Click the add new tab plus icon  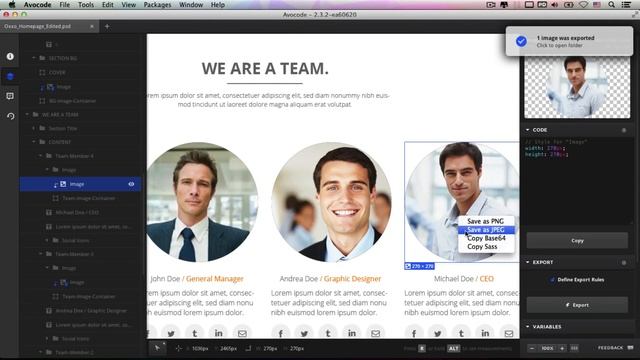click(x=107, y=27)
